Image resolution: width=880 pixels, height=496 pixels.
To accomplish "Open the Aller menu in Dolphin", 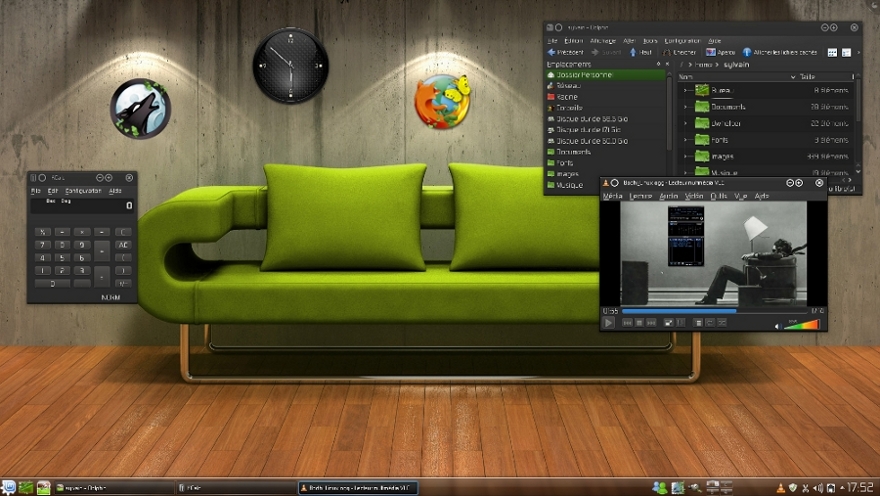I will pos(629,40).
